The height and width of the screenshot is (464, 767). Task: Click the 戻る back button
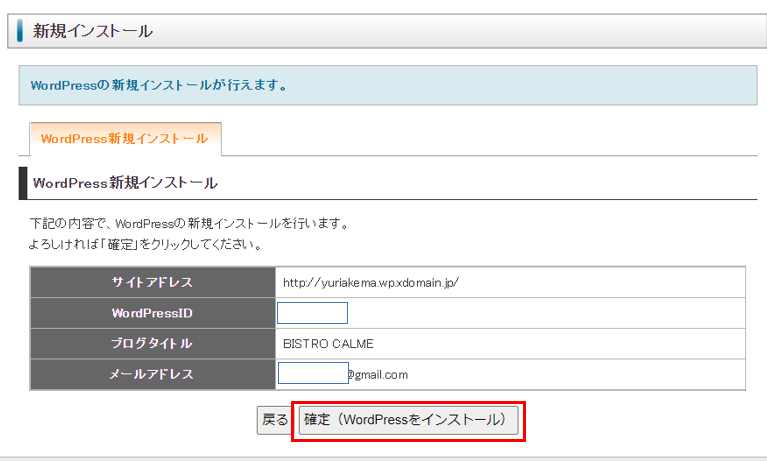(x=274, y=420)
